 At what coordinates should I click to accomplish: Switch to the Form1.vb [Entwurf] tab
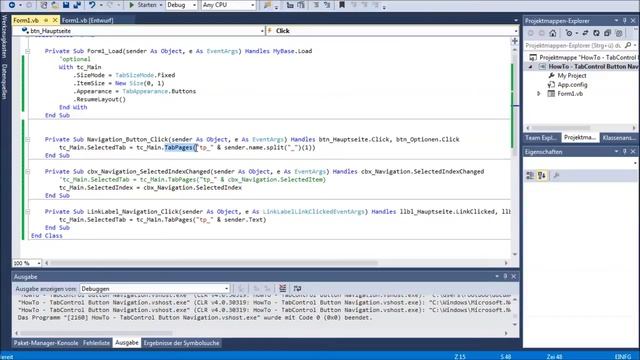click(87, 20)
